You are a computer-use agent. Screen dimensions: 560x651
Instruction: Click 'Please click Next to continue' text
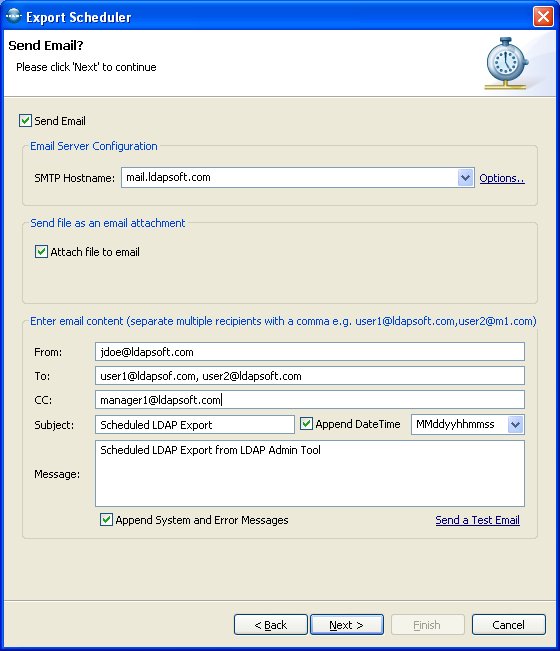pyautogui.click(x=86, y=67)
